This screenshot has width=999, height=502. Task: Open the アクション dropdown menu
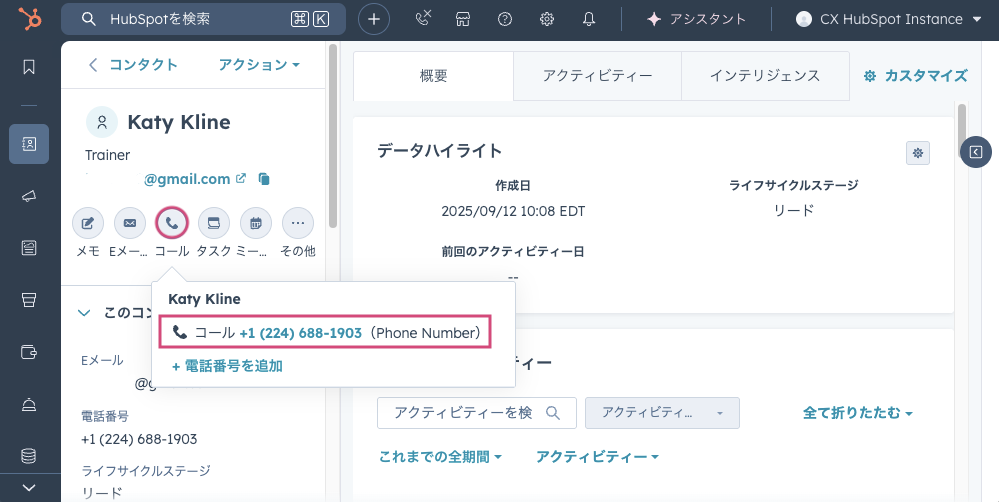tap(259, 65)
